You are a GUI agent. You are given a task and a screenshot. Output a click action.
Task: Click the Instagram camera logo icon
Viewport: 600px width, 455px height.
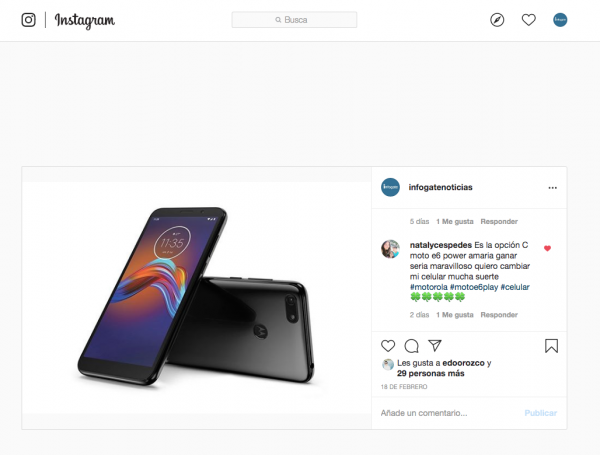28,20
